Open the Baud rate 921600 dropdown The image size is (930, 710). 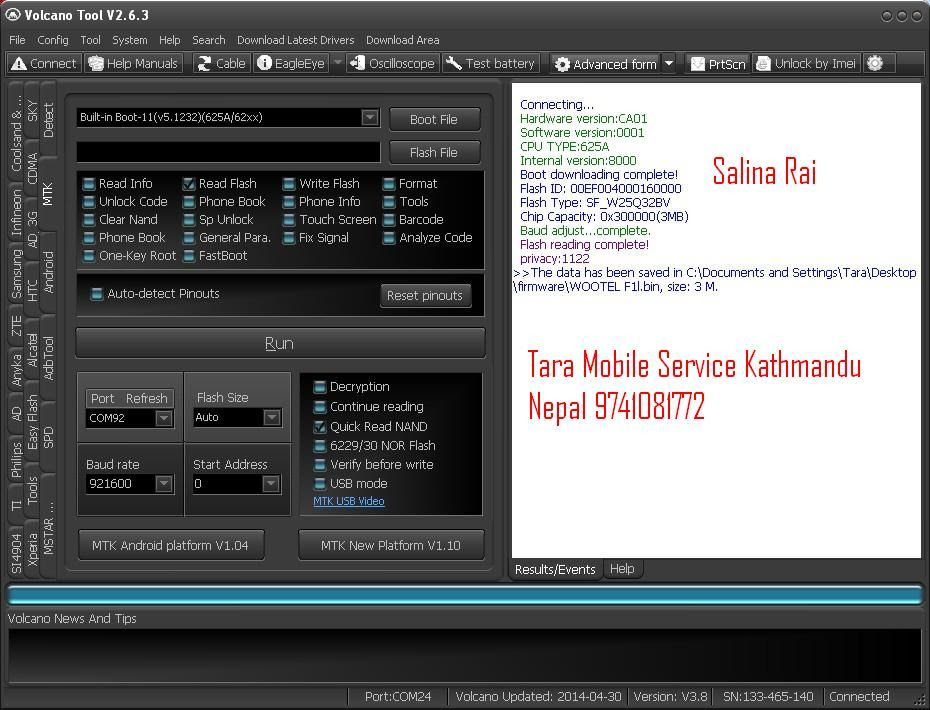click(164, 484)
